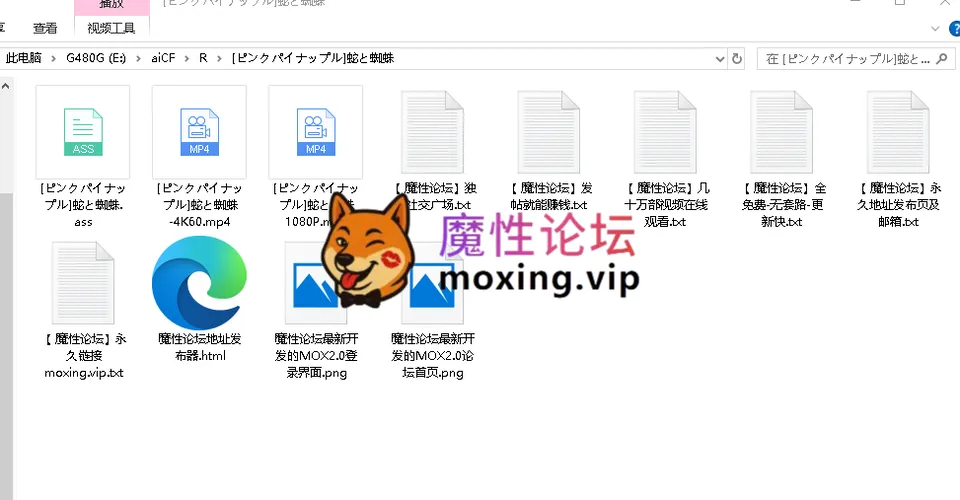Click the file name 全免费-无套路-更新快.txt
This screenshot has width=960, height=500.
point(782,205)
